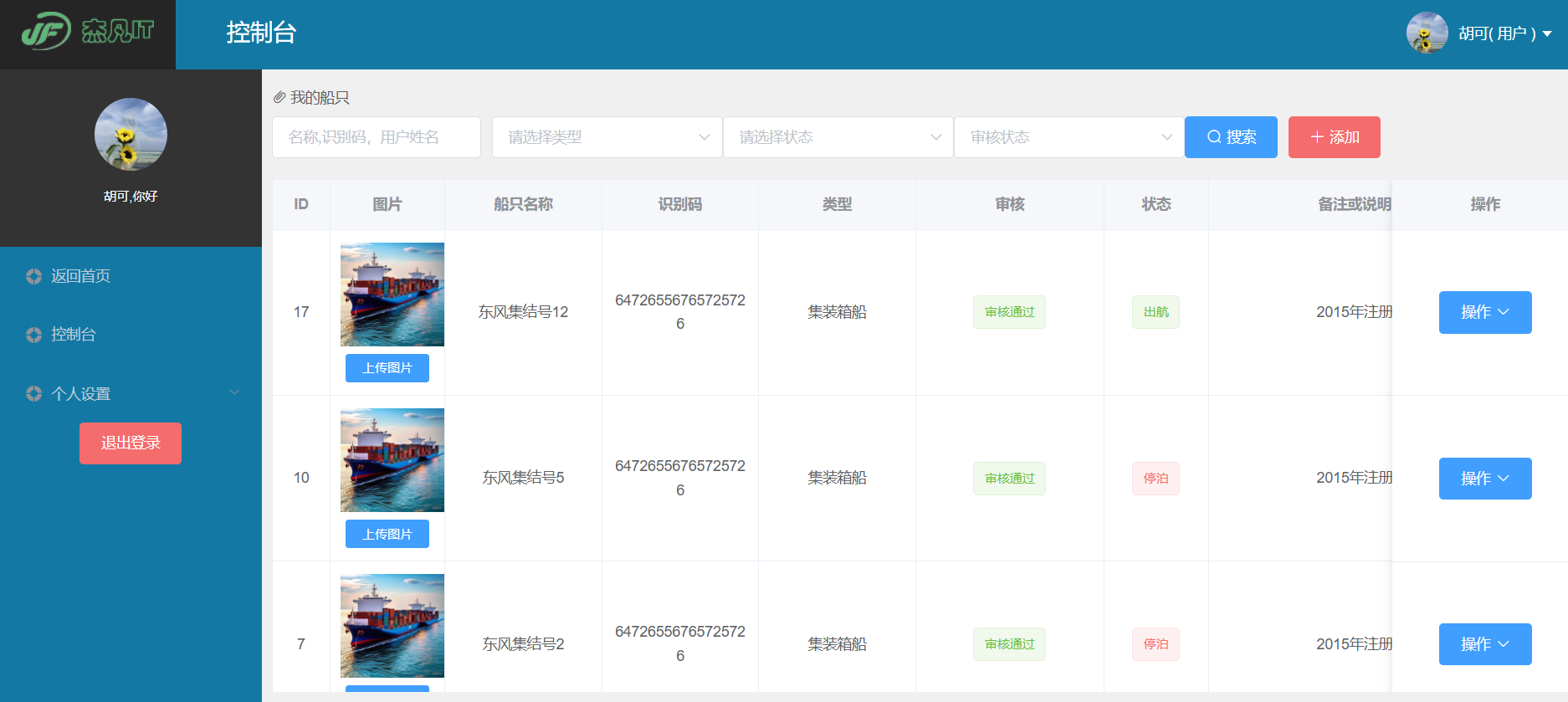Click 集装箱船 type in ID 17 row
Image resolution: width=1568 pixels, height=702 pixels.
coord(837,312)
